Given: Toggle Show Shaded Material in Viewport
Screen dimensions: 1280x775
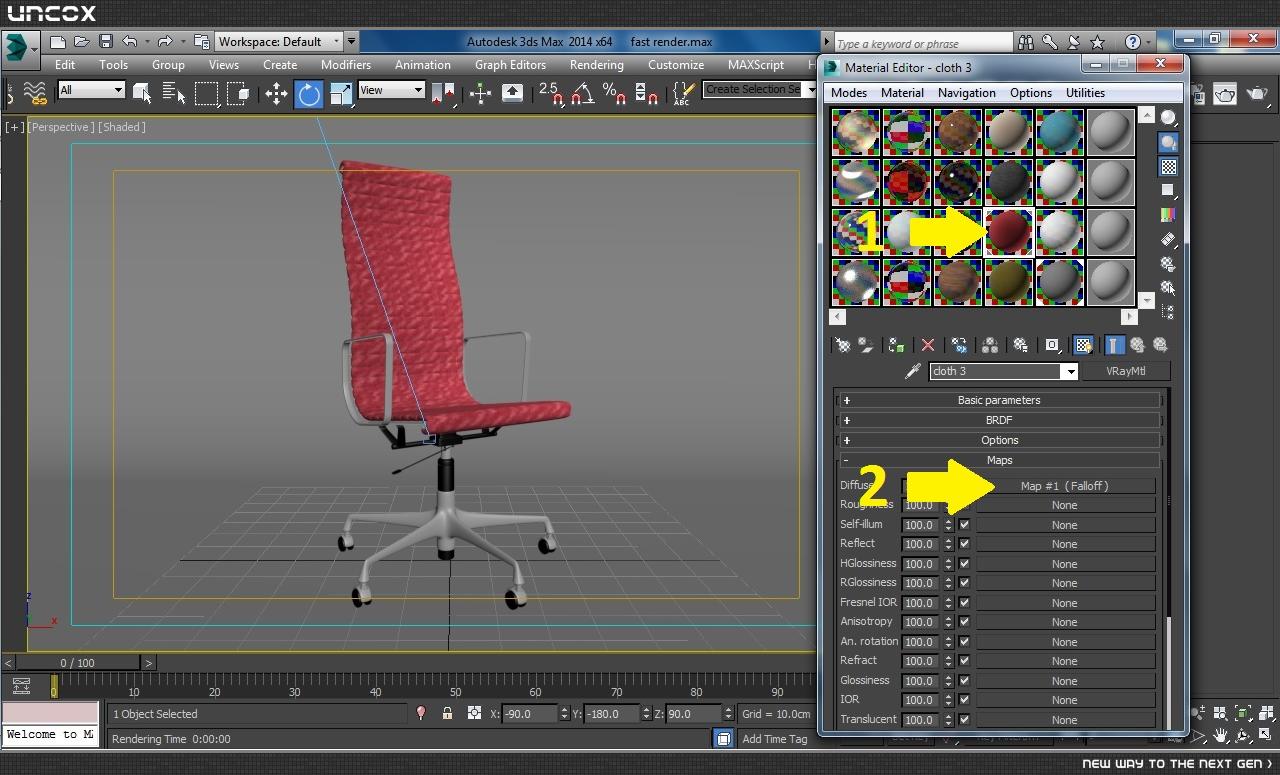Looking at the screenshot, I should [1083, 345].
